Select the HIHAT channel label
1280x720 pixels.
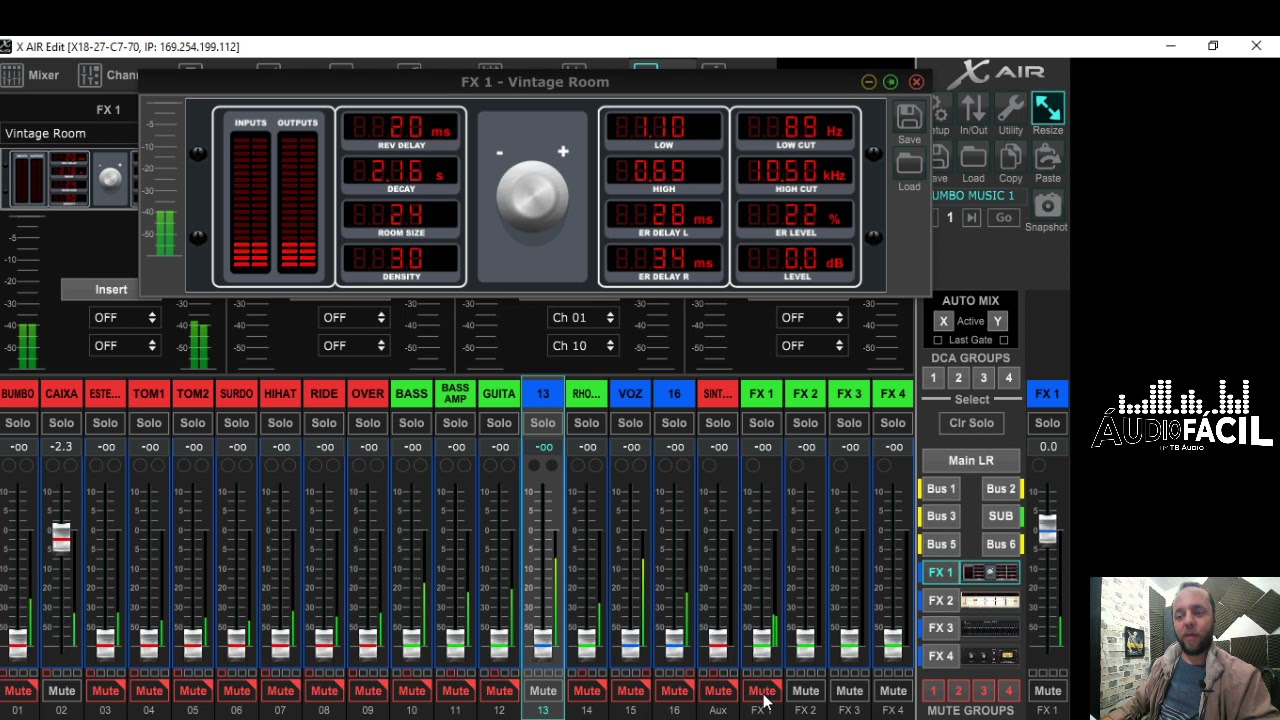click(x=280, y=394)
